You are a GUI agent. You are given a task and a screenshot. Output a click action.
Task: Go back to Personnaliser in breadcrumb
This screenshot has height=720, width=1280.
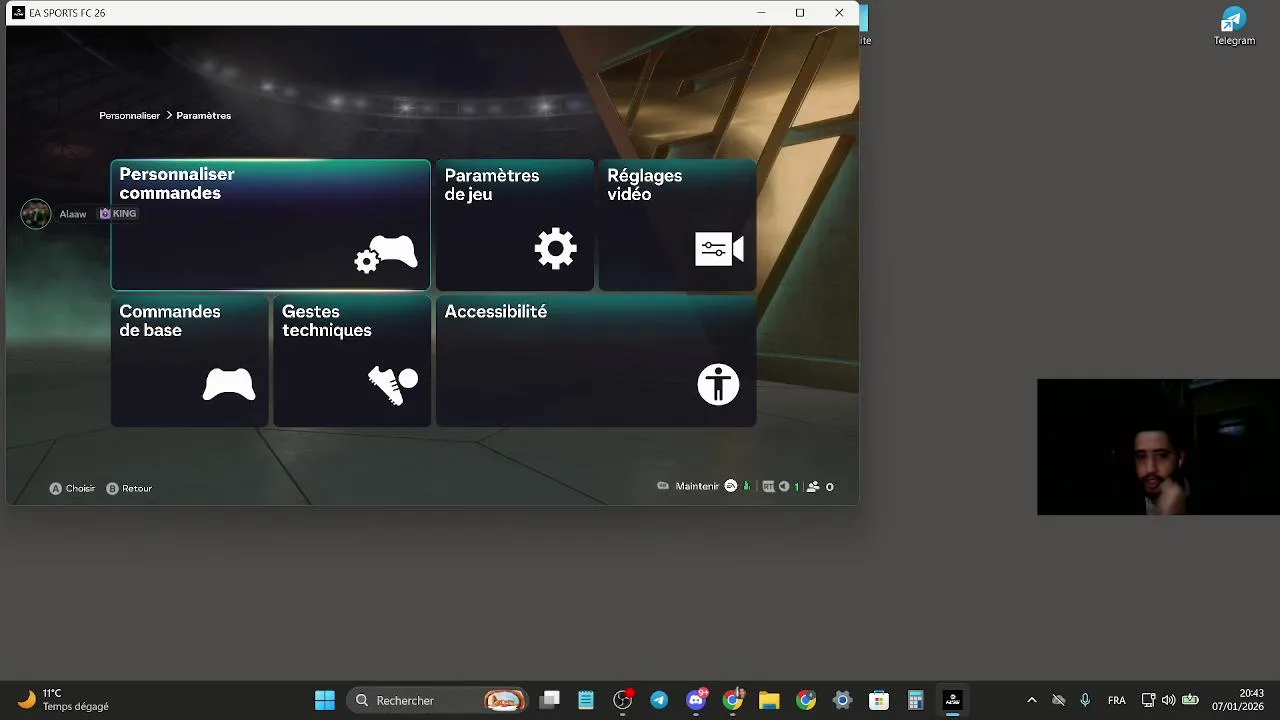(x=129, y=116)
